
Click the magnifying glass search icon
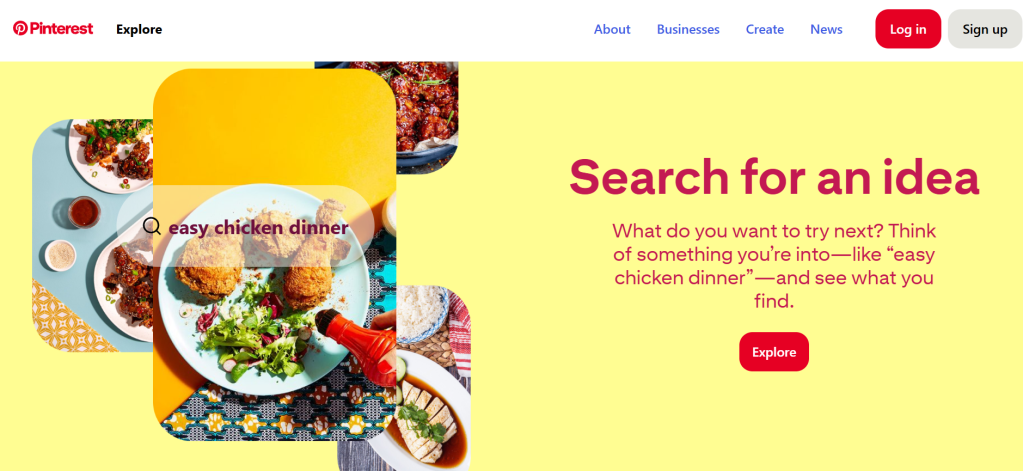pyautogui.click(x=151, y=226)
